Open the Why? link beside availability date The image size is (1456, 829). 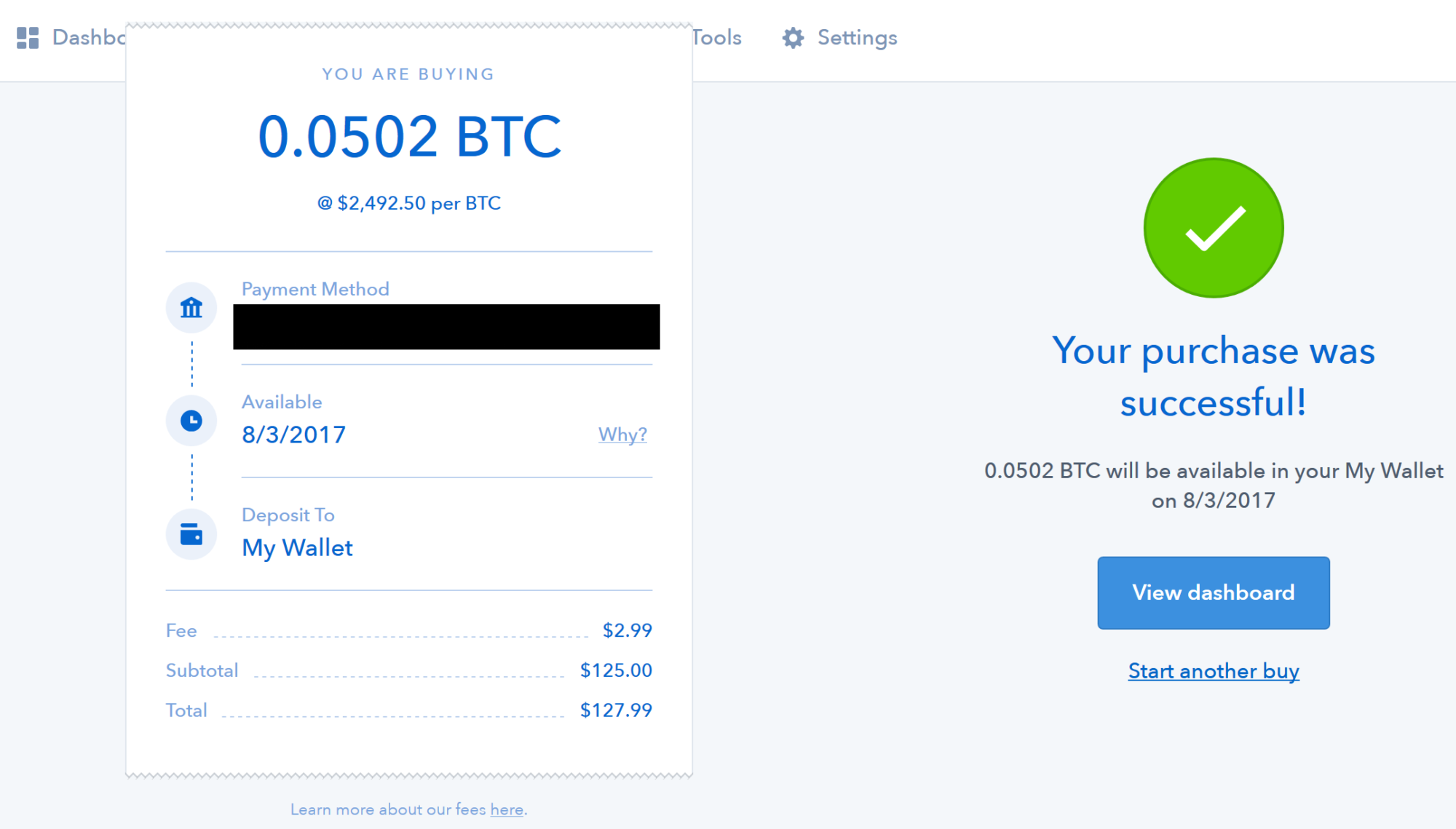(622, 435)
